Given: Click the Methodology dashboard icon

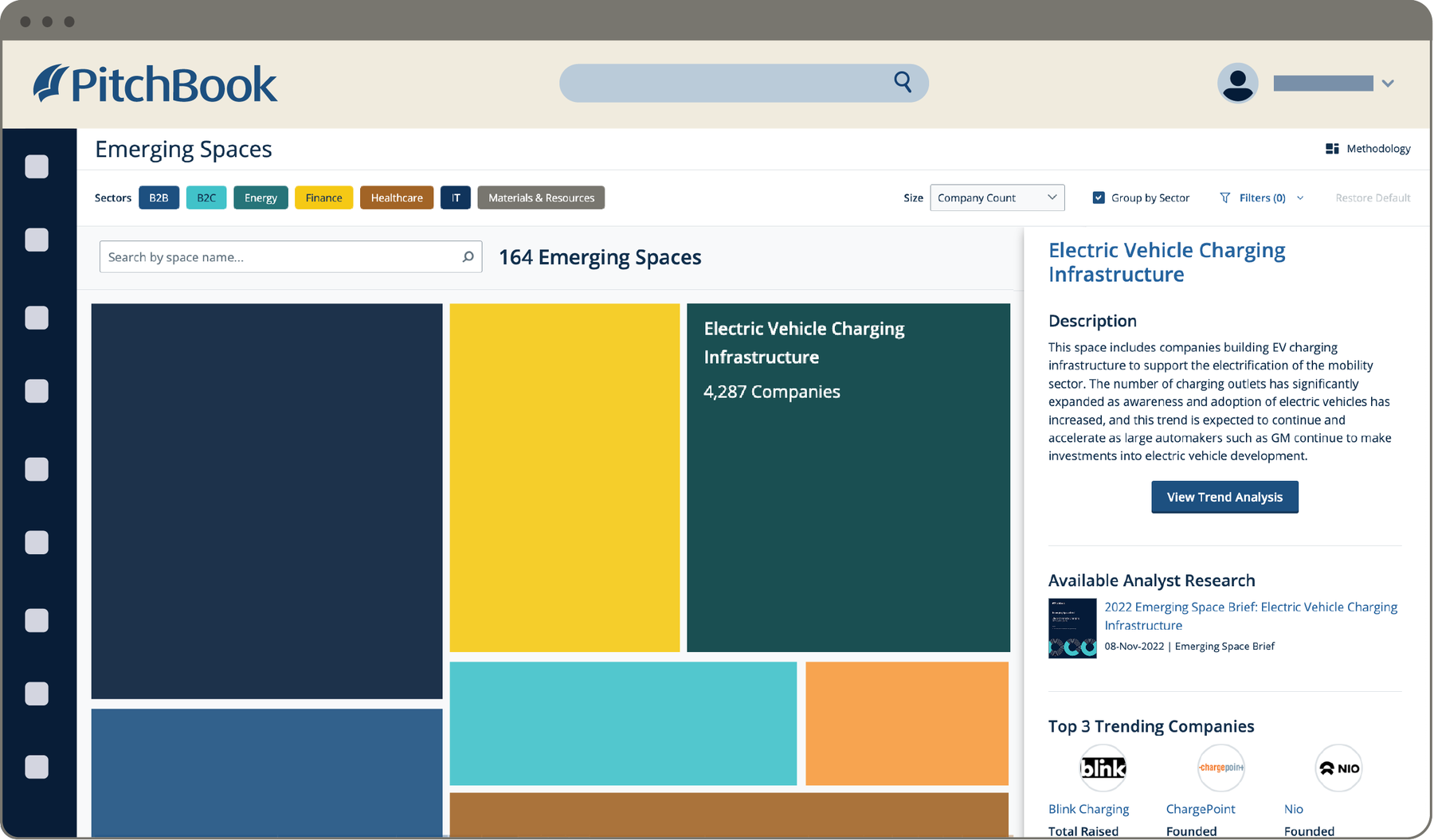Looking at the screenshot, I should click(1331, 149).
